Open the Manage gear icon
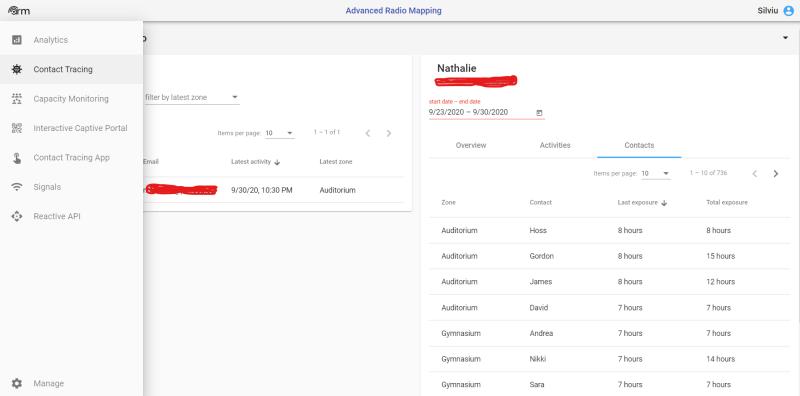This screenshot has width=800, height=396. pos(17,383)
